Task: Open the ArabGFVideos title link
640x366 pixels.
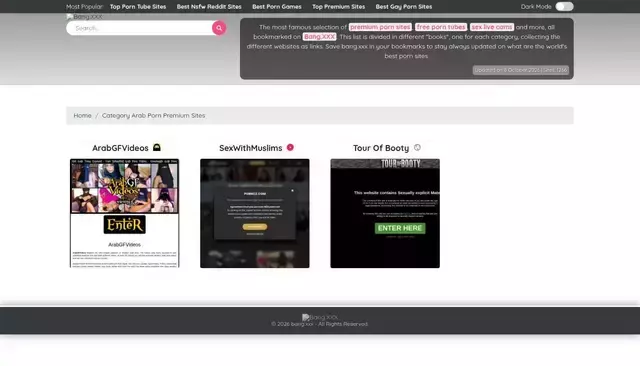Action: (120, 148)
